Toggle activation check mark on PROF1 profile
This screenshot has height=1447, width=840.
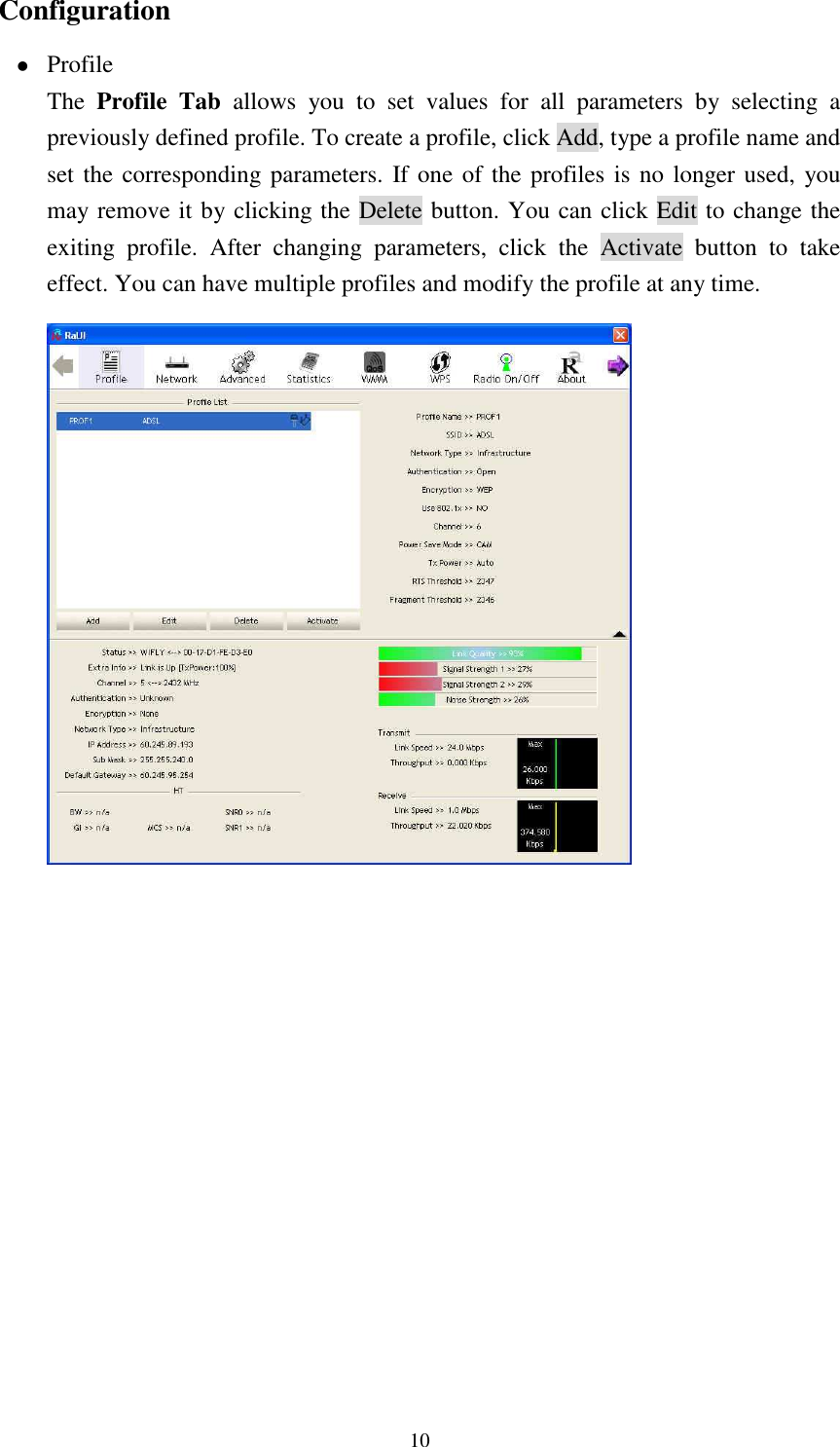(307, 421)
